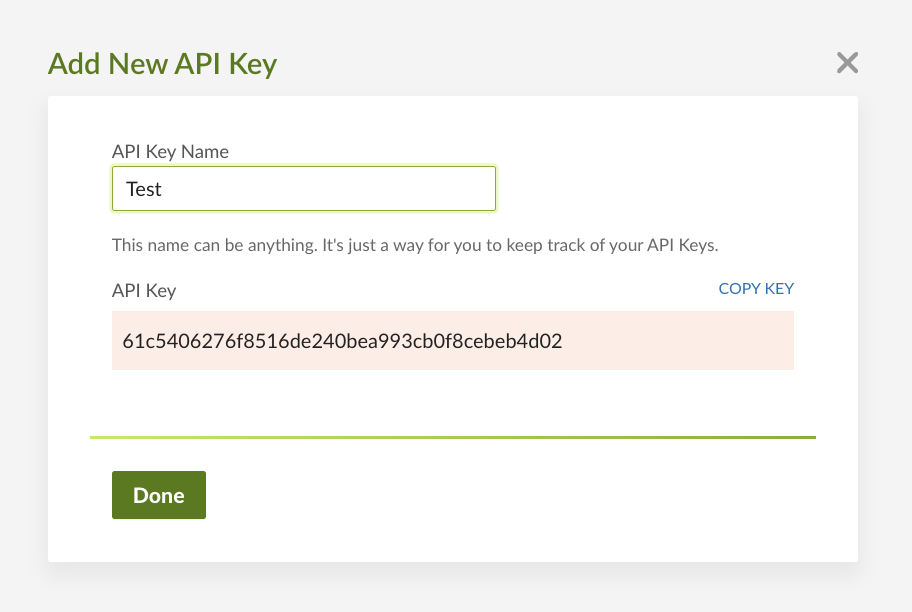Place cursor on the word 'Test'
Screen dimensions: 912x612
point(144,189)
